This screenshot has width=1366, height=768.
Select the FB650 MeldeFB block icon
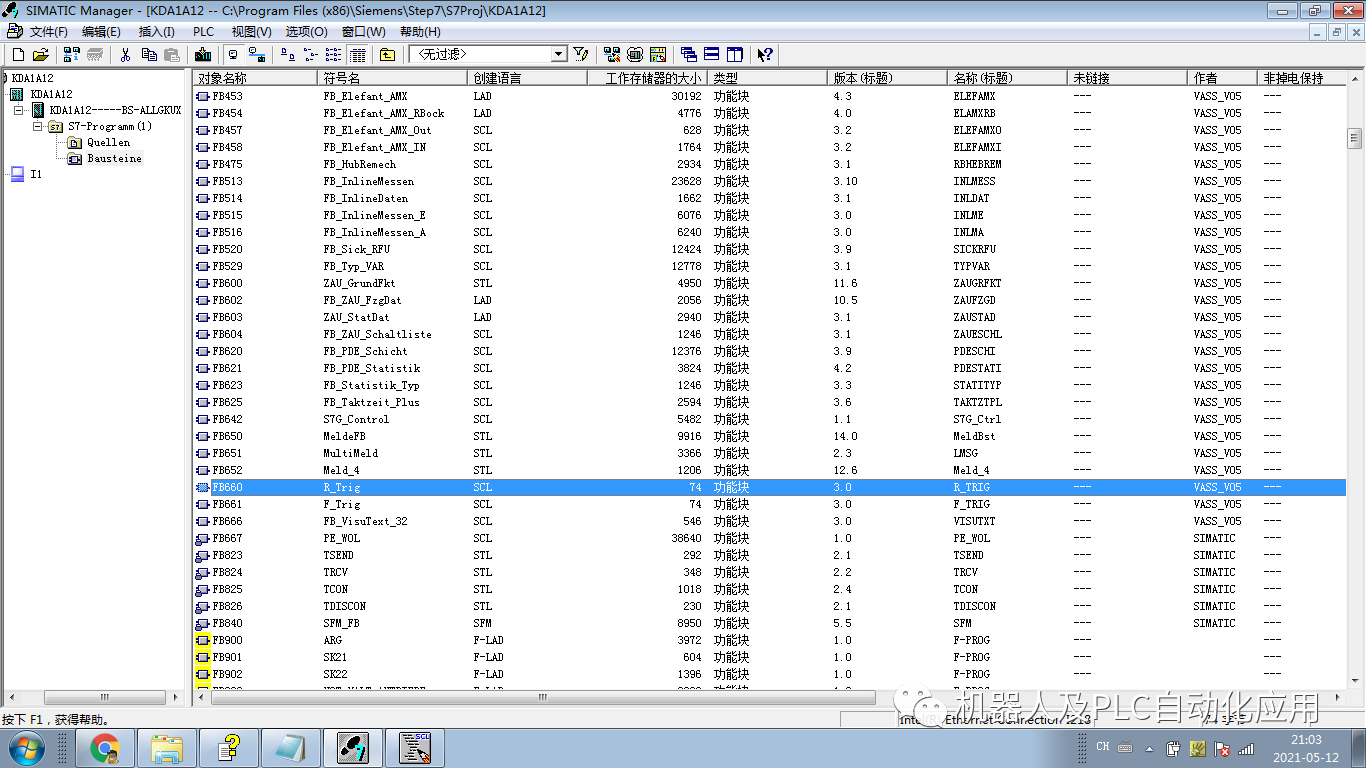click(x=202, y=436)
